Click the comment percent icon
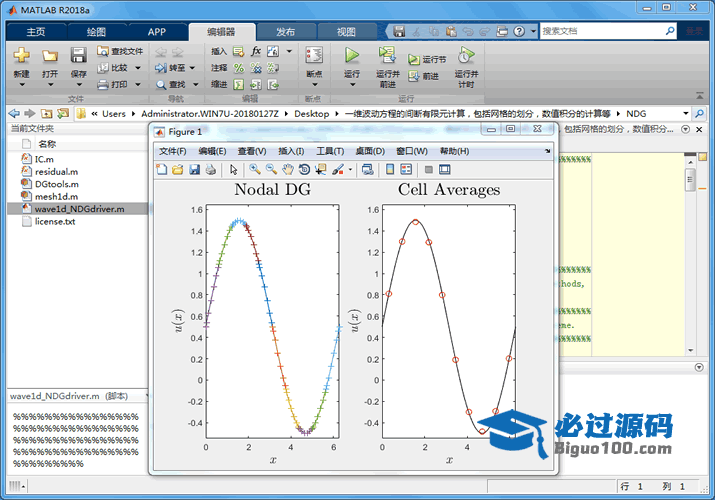The width and height of the screenshot is (715, 500). coord(238,68)
